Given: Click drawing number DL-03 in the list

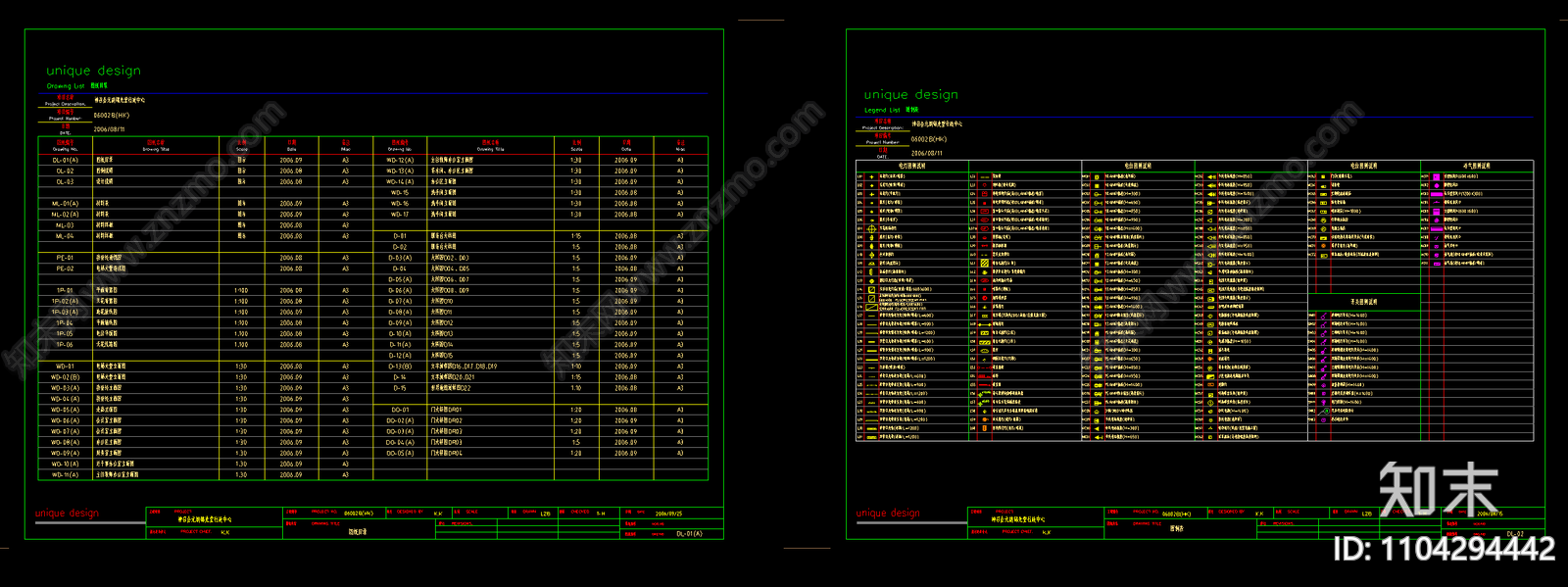Looking at the screenshot, I should pos(64,182).
